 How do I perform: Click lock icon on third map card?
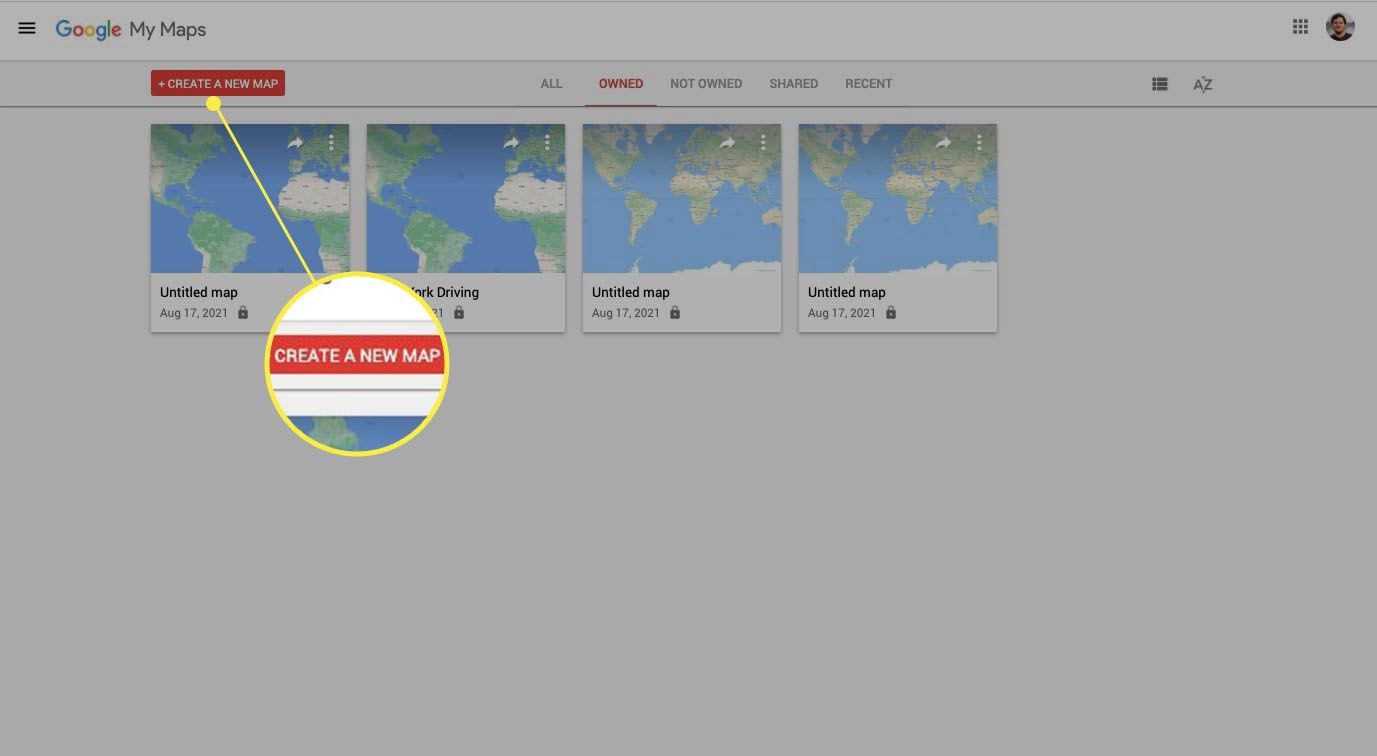(x=675, y=313)
